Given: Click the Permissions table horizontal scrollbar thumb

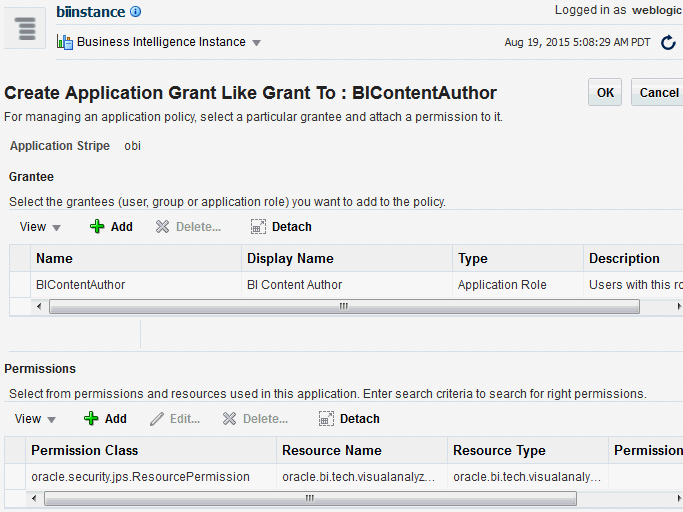Looking at the screenshot, I should [310, 498].
